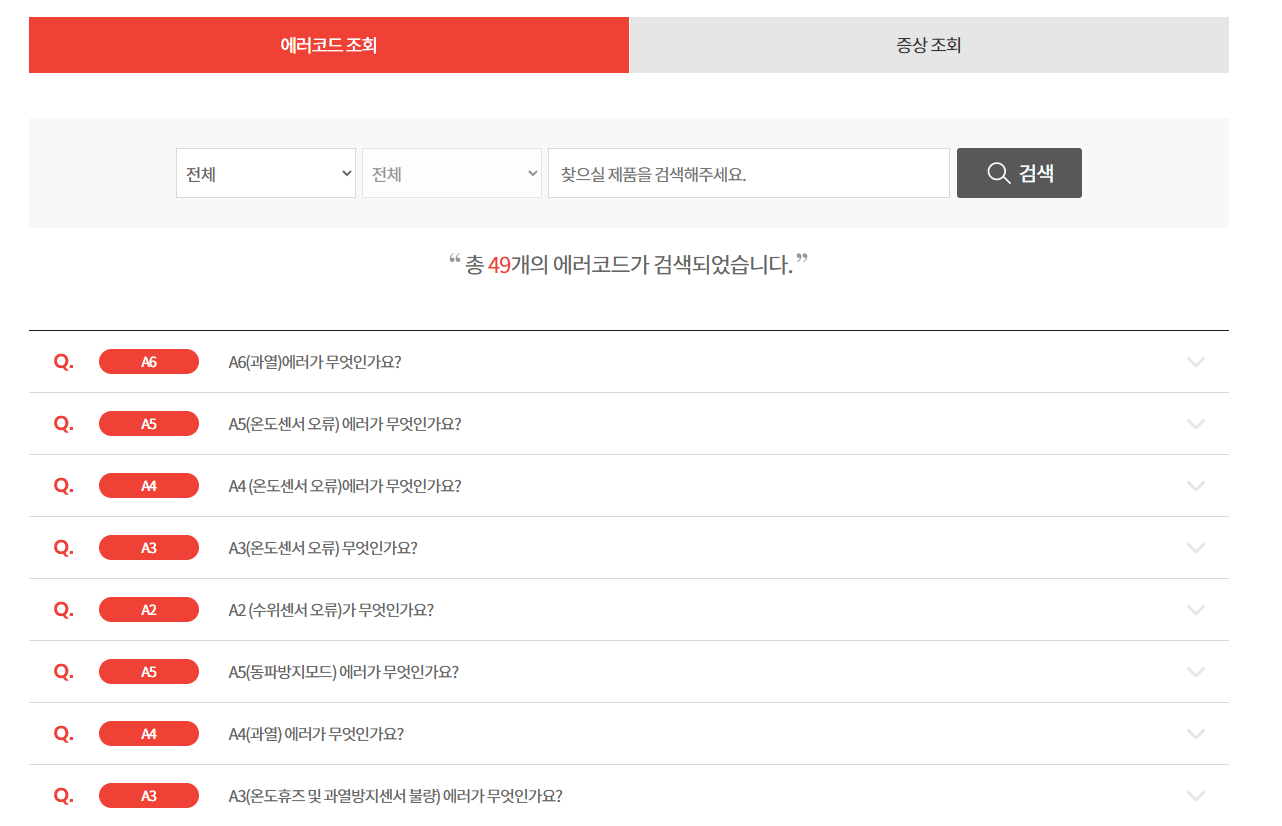Viewport: 1282px width, 826px height.
Task: Focus the product search input field
Action: [x=749, y=173]
